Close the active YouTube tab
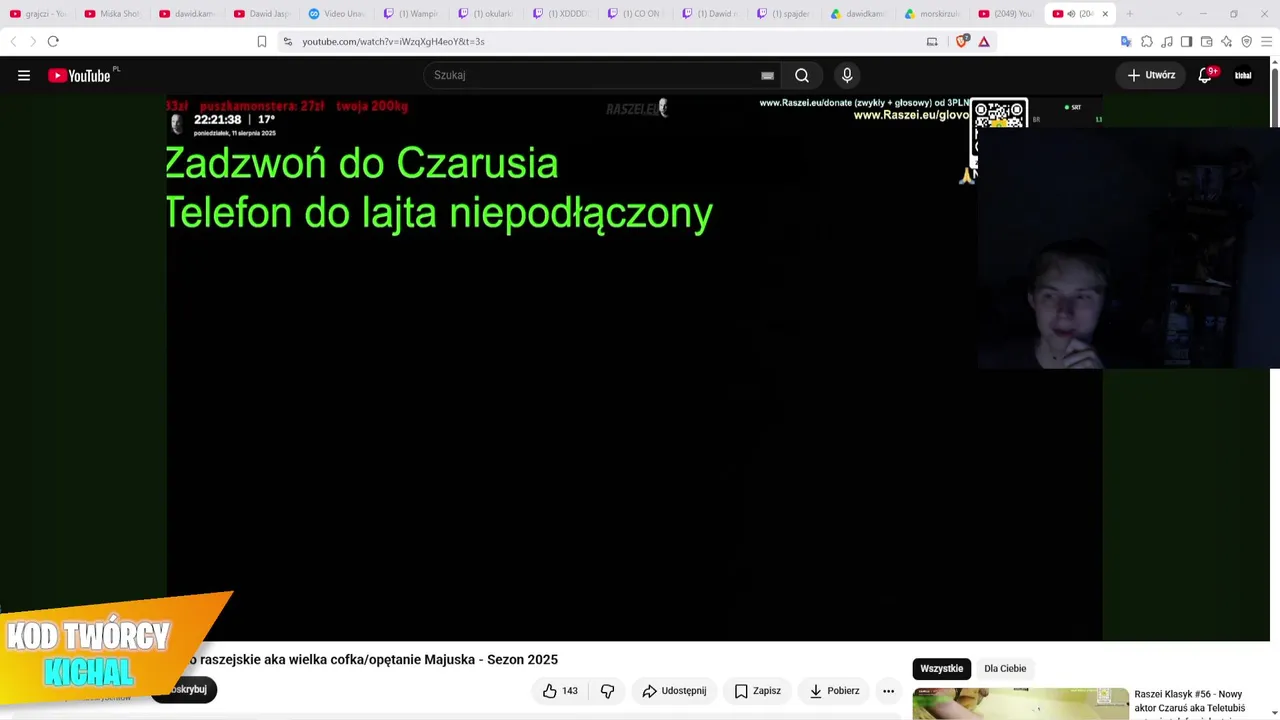Viewport: 1280px width, 720px height. (1105, 14)
